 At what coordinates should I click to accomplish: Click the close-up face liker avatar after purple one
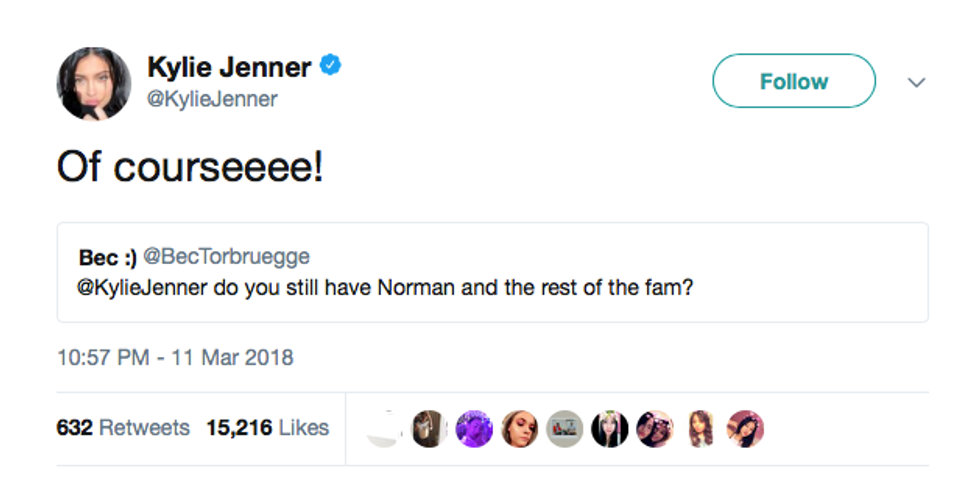pos(519,428)
